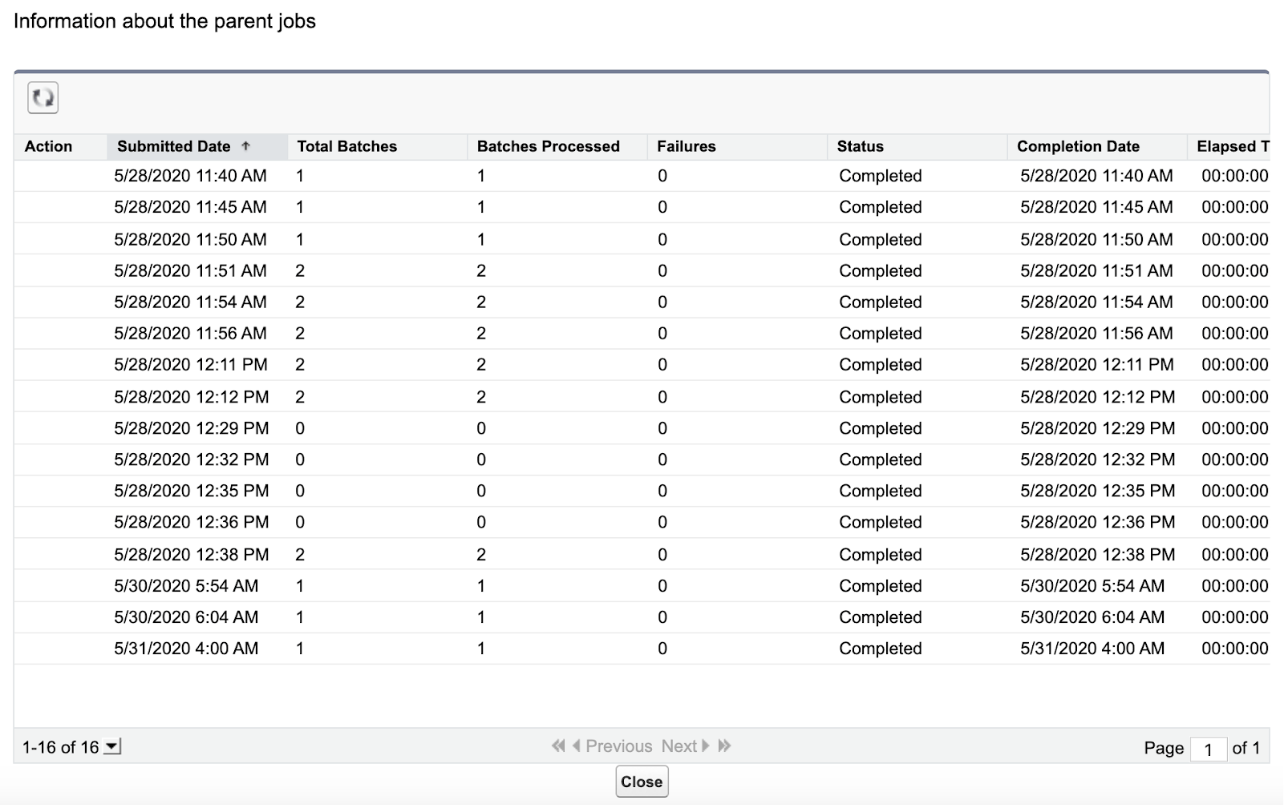Screen dimensions: 1284x805
Task: Open the 1-16 of 16 records dropdown
Action: [x=112, y=745]
